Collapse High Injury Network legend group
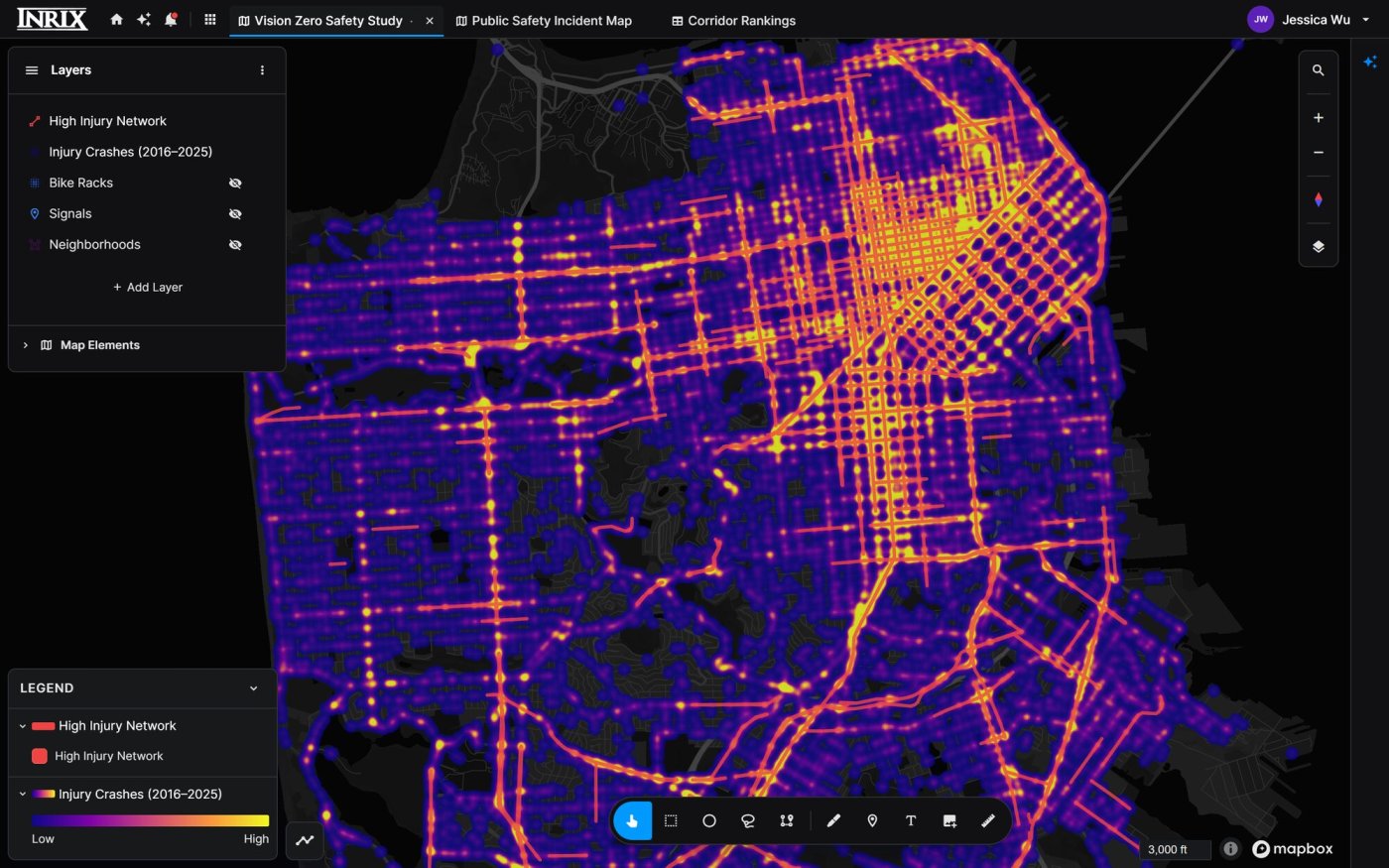The width and height of the screenshot is (1389, 868). [23, 726]
